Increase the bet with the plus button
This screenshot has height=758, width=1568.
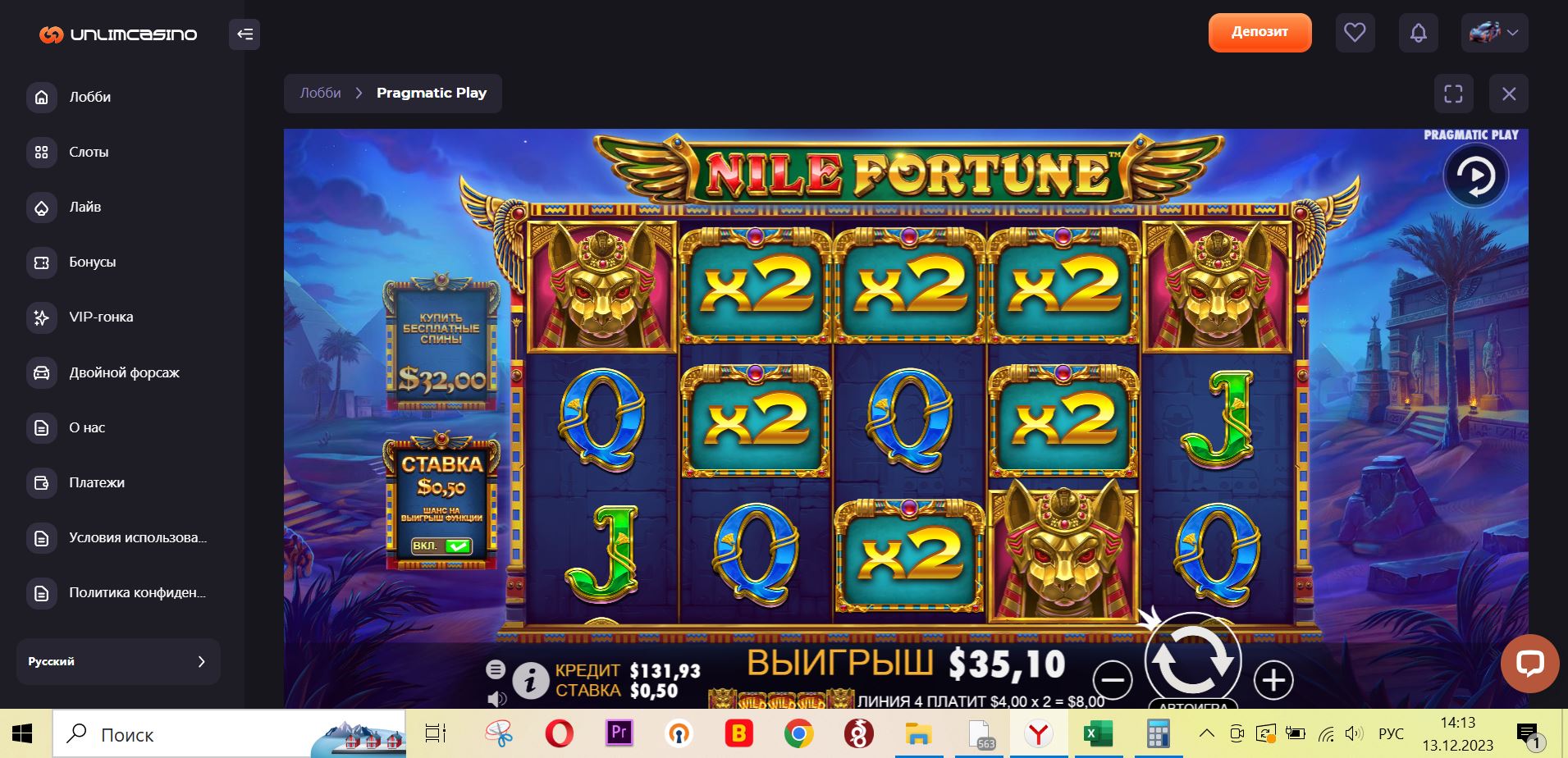tap(1273, 680)
